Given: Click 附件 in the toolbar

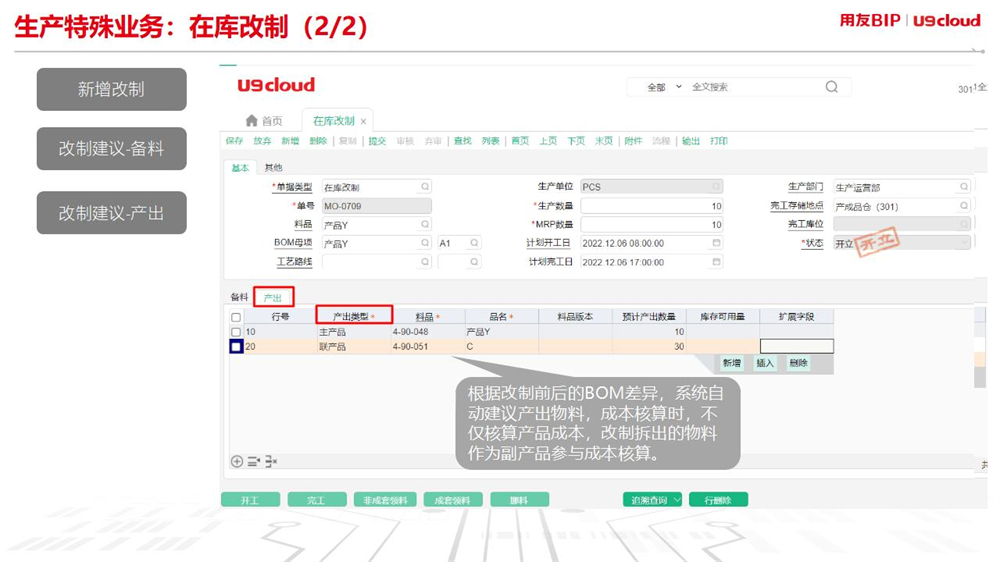Looking at the screenshot, I should [x=633, y=141].
